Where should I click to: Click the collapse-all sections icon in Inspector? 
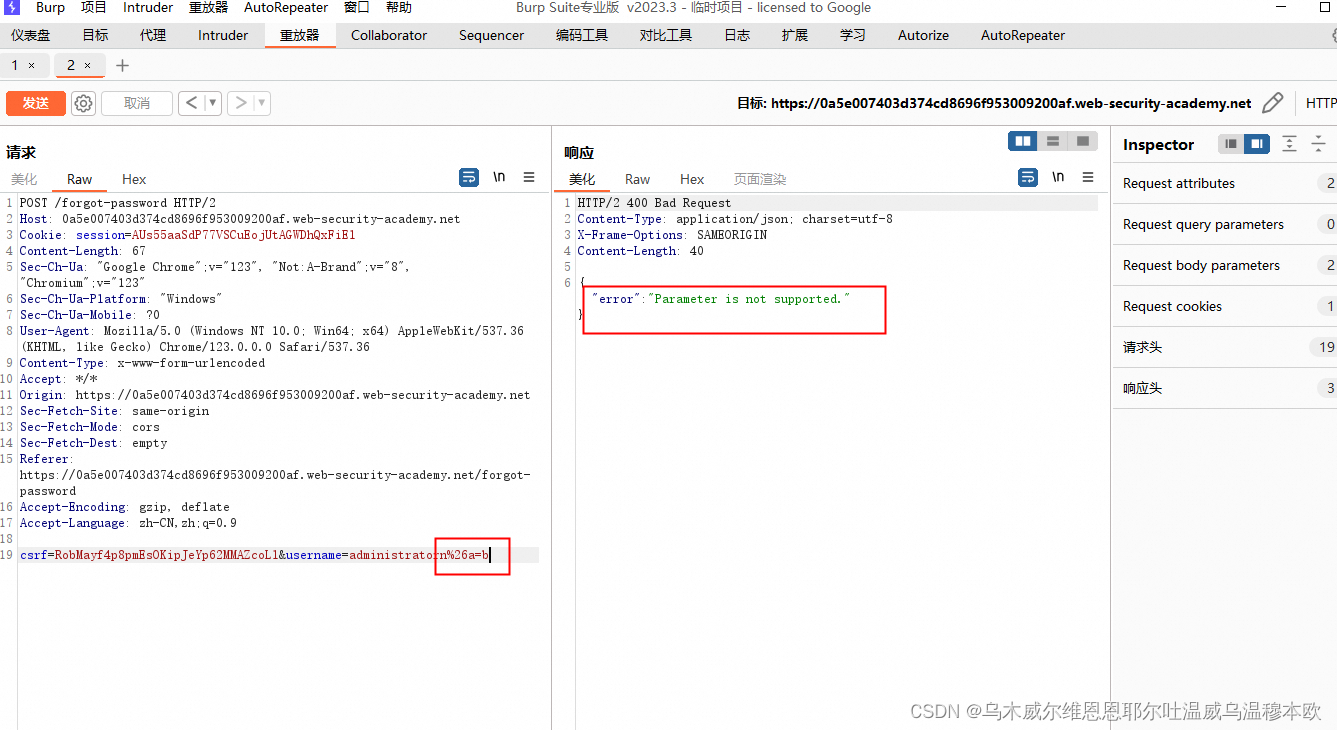pos(1318,145)
